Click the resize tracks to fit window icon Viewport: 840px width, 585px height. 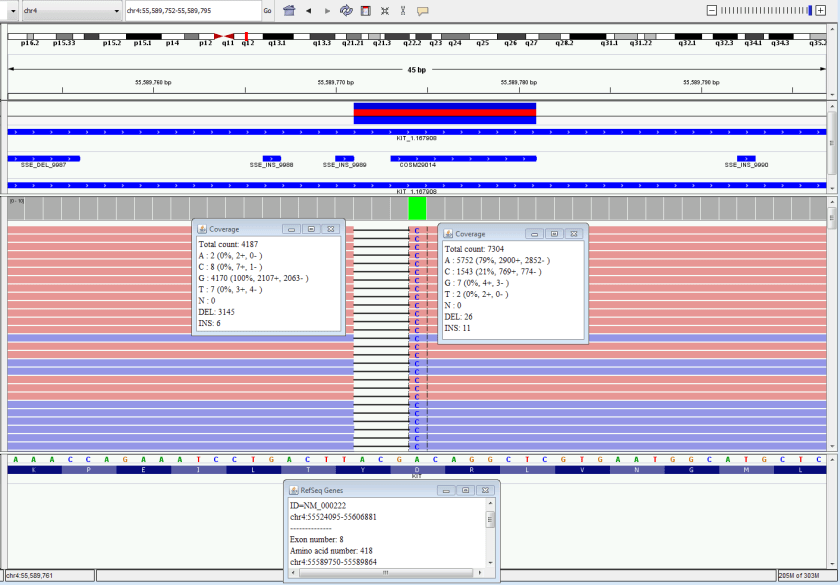[384, 10]
